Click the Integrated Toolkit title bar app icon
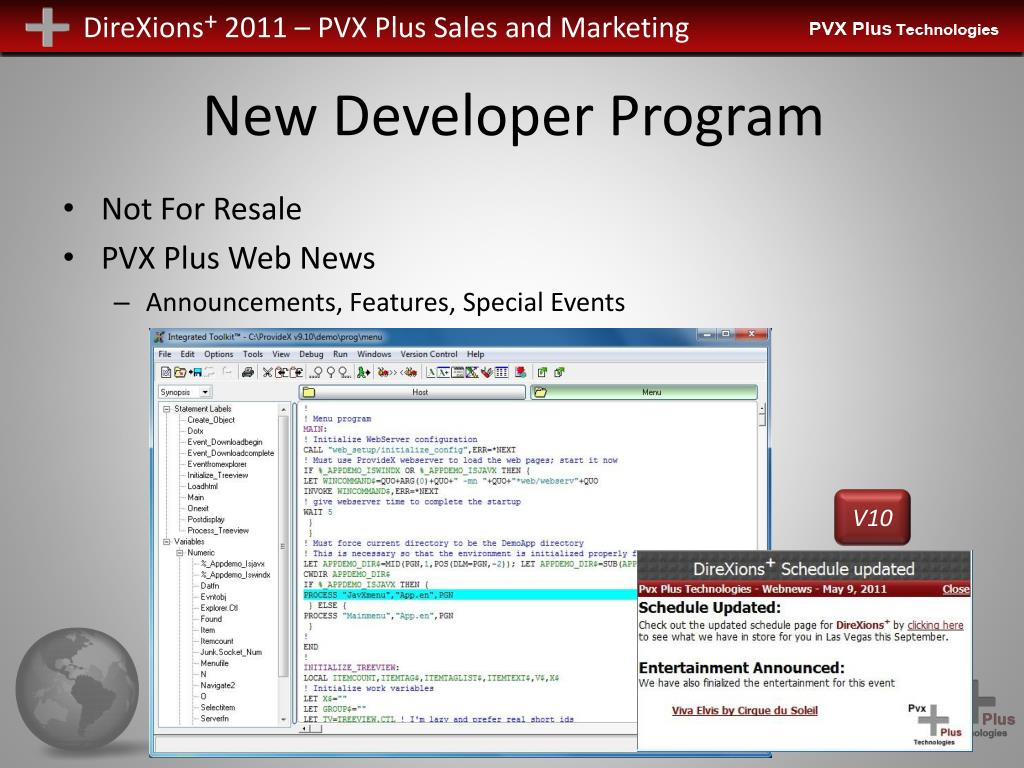The height and width of the screenshot is (768, 1024). [x=159, y=337]
